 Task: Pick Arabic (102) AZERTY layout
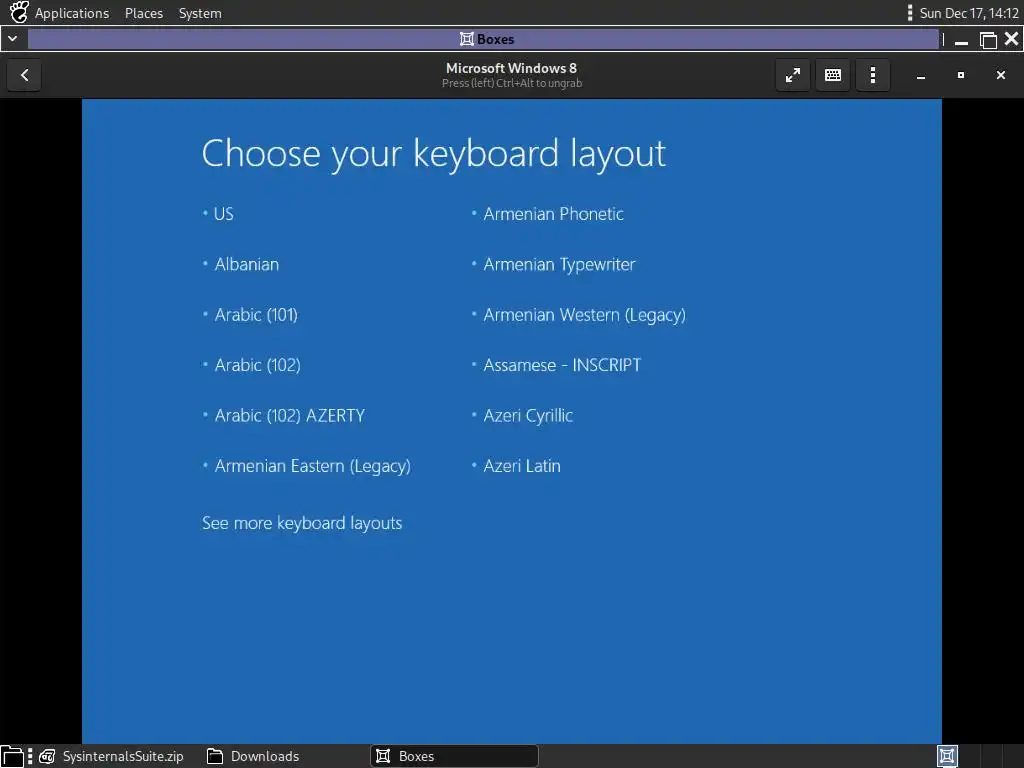(x=289, y=415)
